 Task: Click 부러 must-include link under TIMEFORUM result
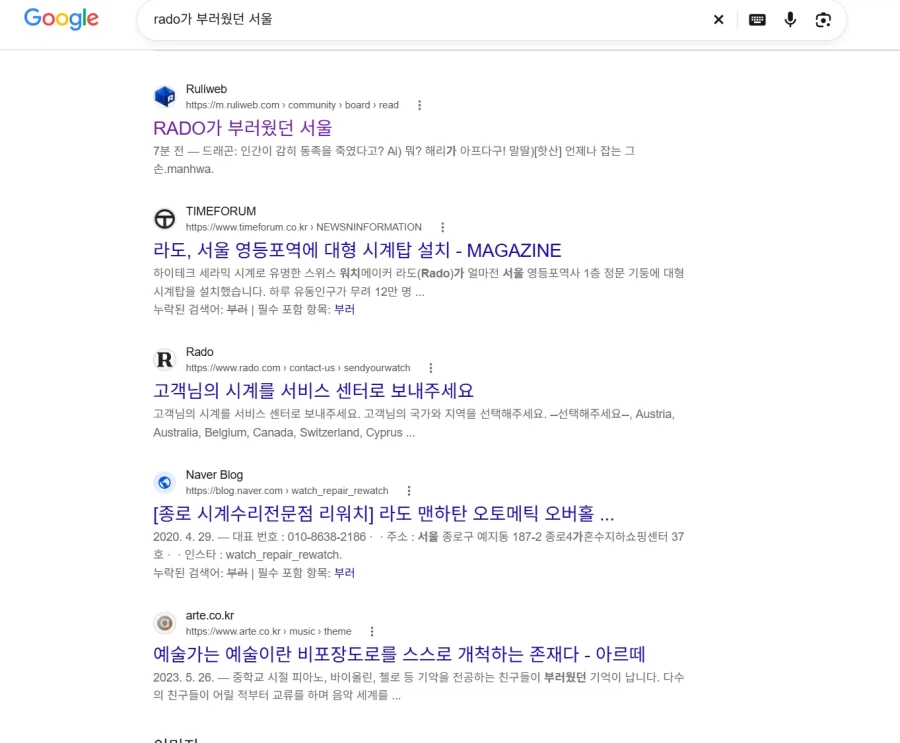pos(344,309)
